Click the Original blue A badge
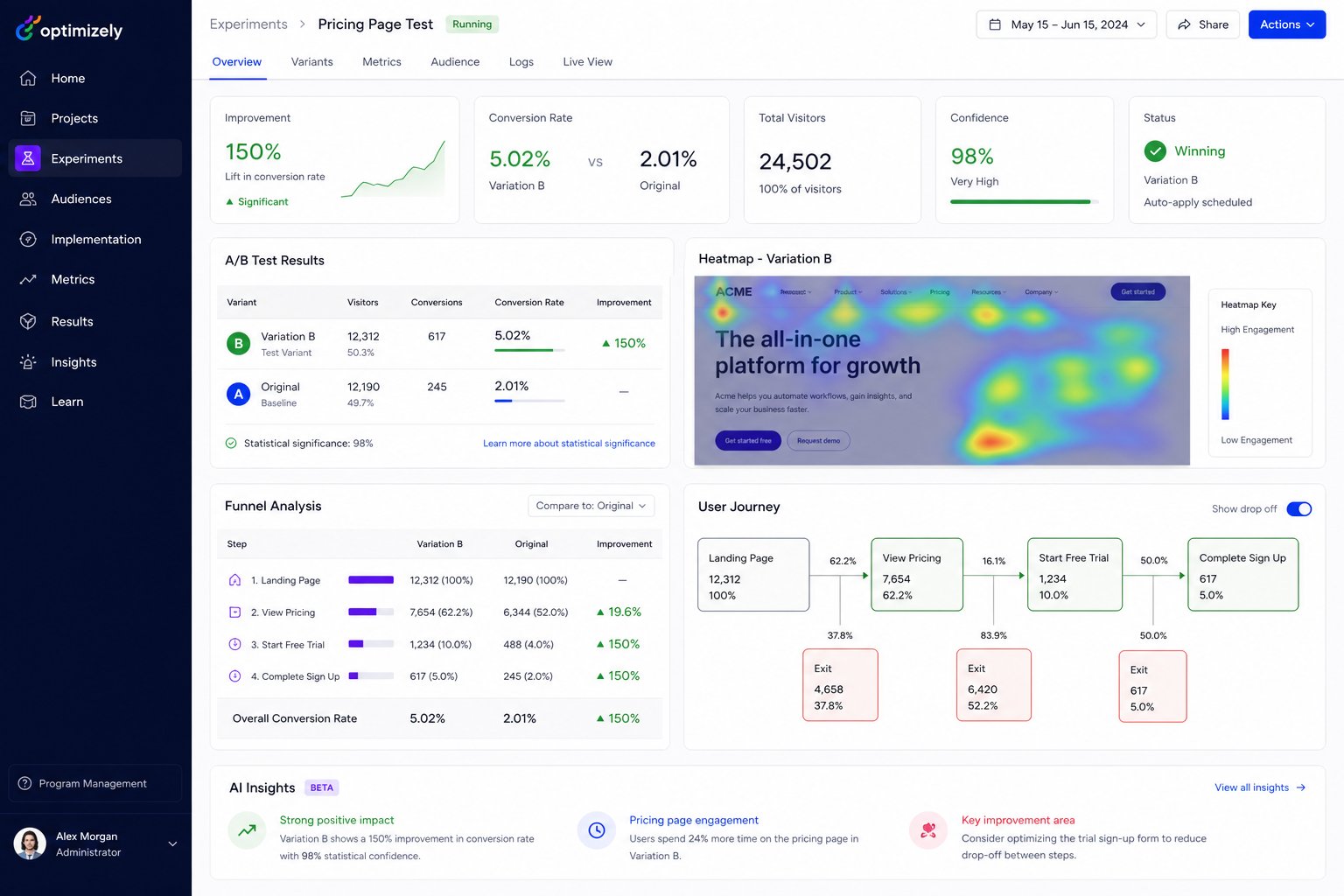The width and height of the screenshot is (1344, 896). [x=238, y=394]
